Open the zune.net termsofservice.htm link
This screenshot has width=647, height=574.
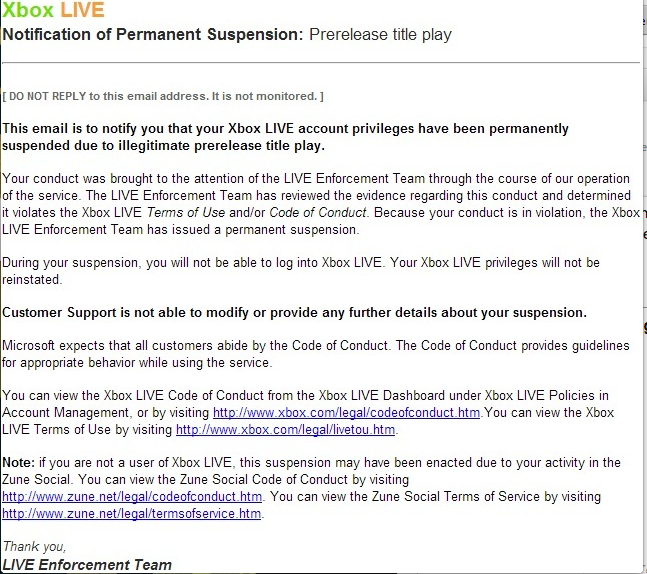tap(132, 514)
